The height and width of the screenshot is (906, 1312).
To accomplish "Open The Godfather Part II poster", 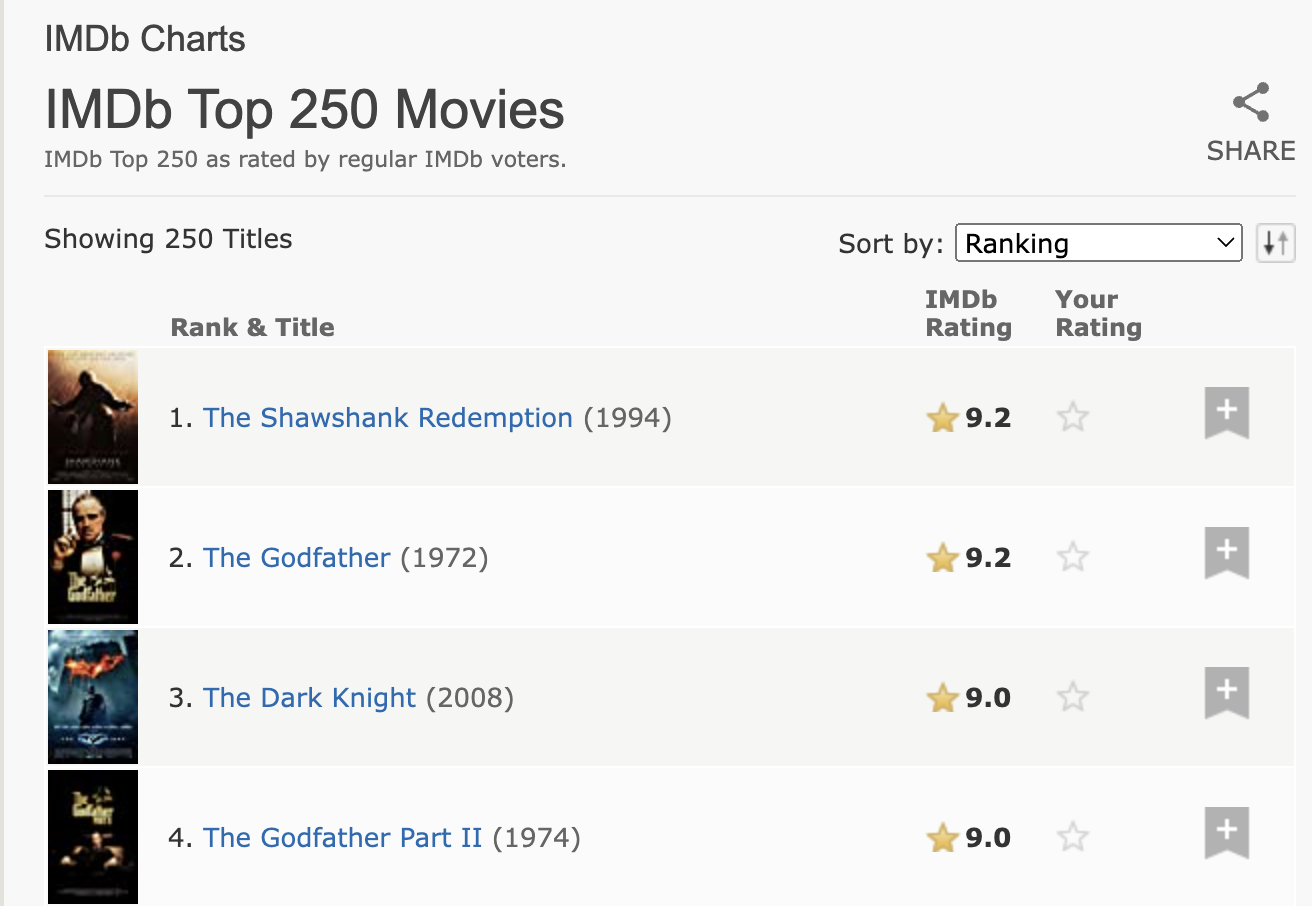I will coord(93,837).
